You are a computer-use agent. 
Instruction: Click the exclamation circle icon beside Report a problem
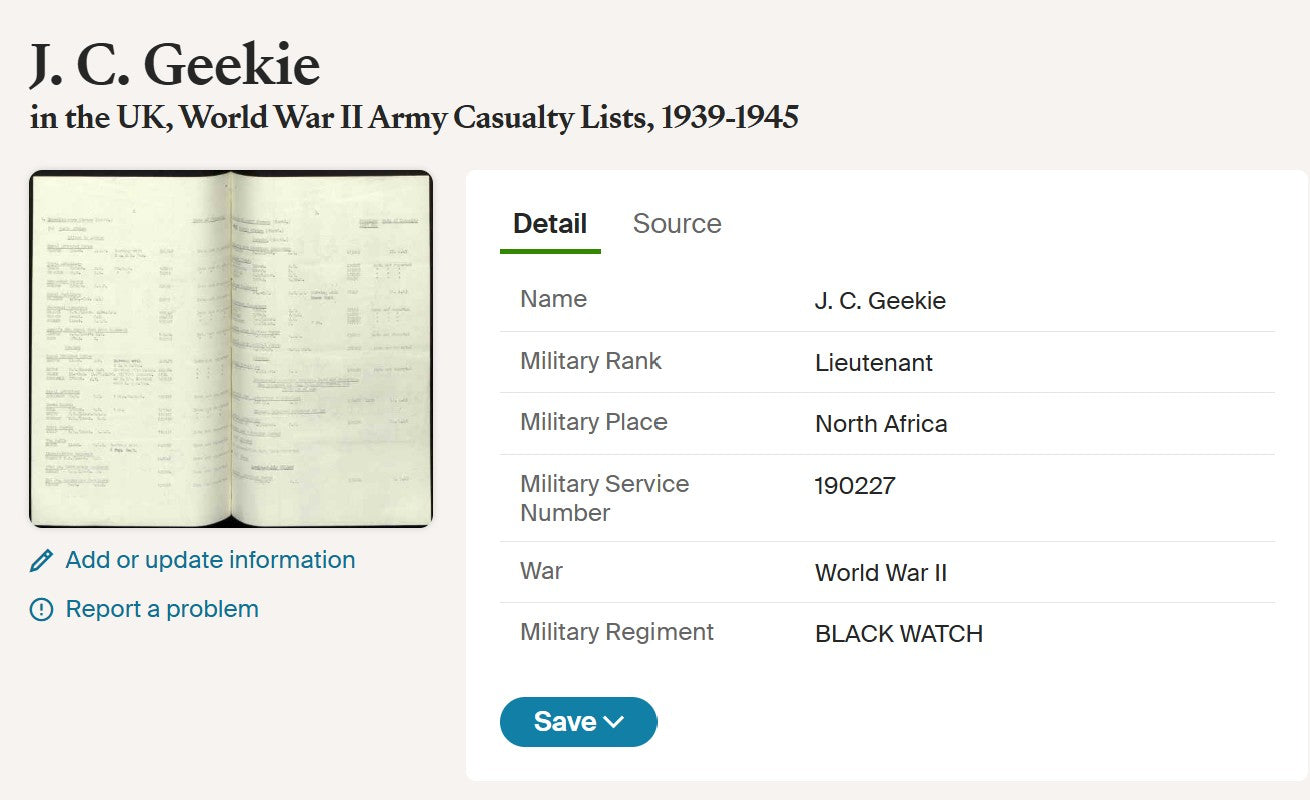coord(41,610)
